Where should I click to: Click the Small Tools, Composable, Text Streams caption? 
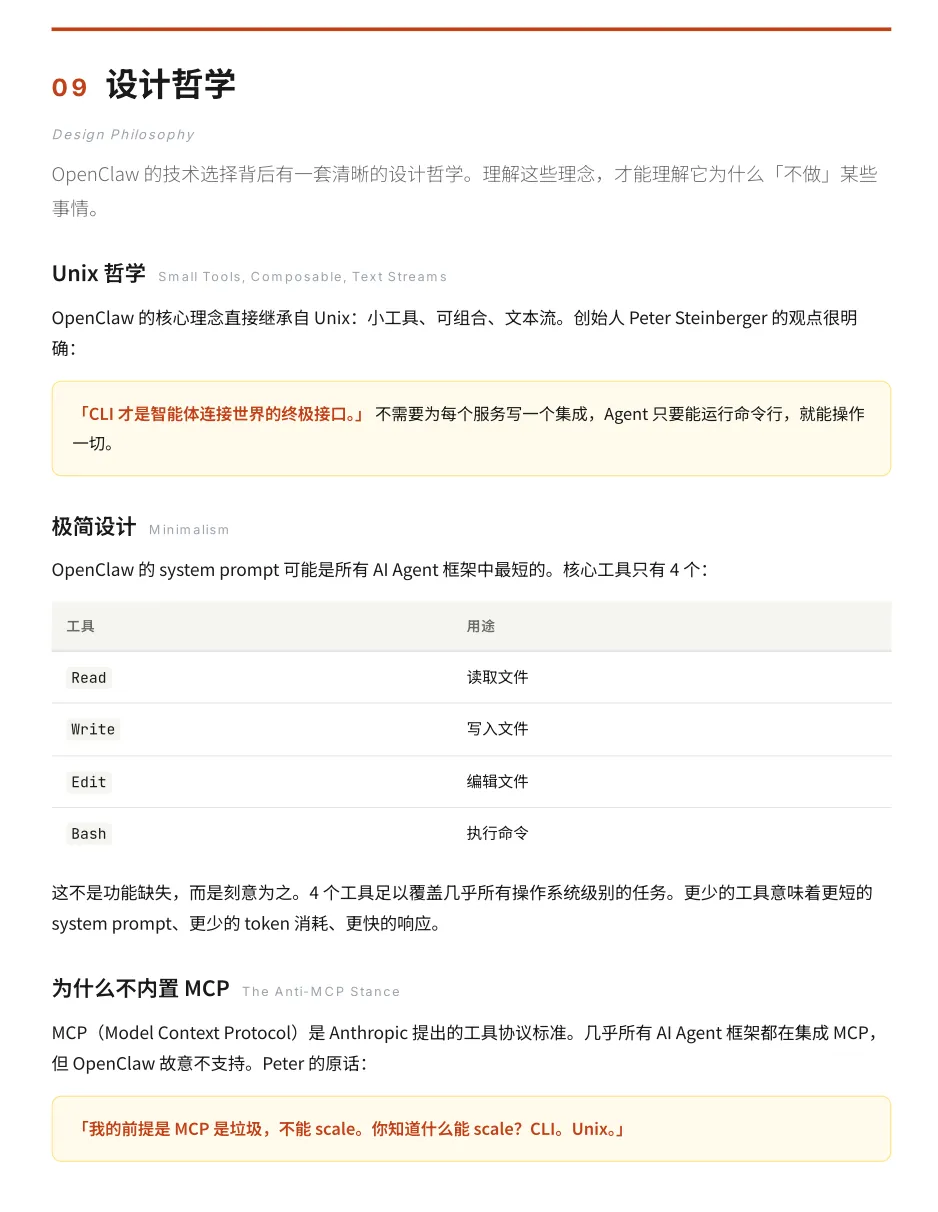click(302, 277)
